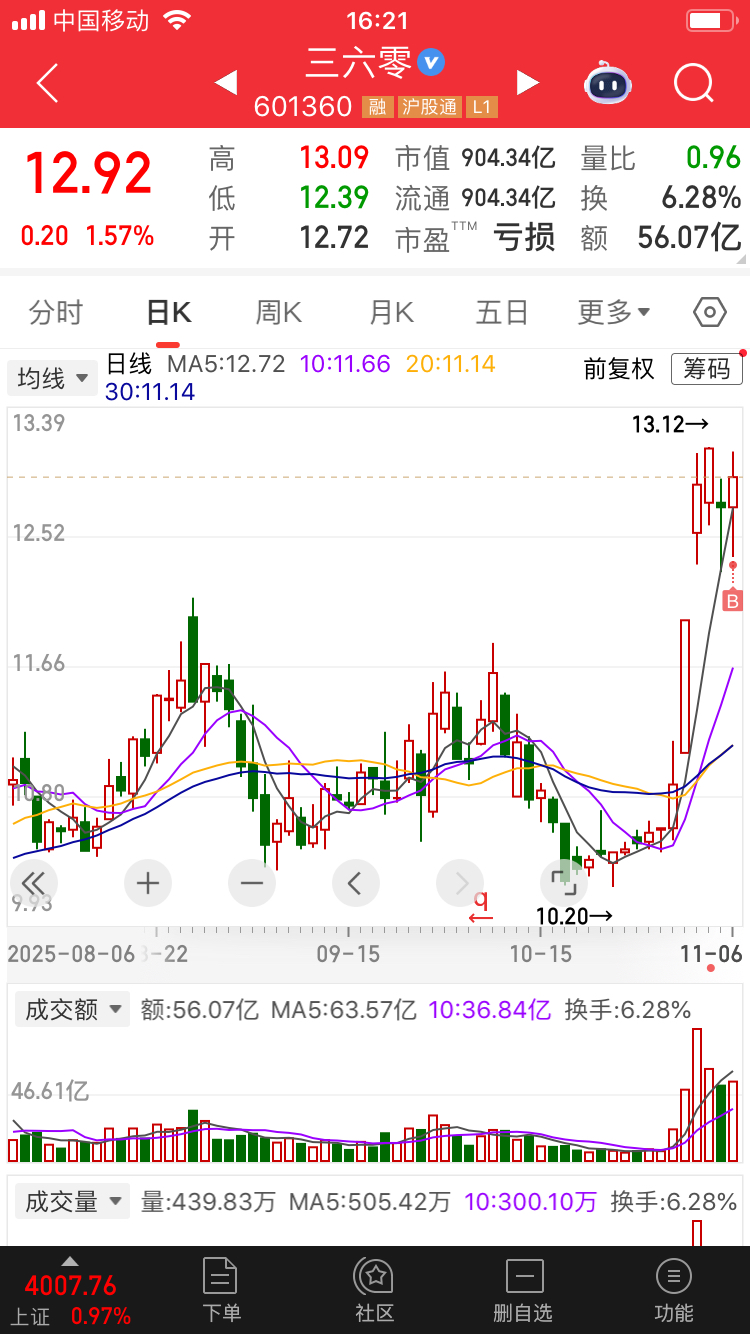The width and height of the screenshot is (750, 1334).
Task: Open the robot assistant icon
Action: tap(607, 83)
